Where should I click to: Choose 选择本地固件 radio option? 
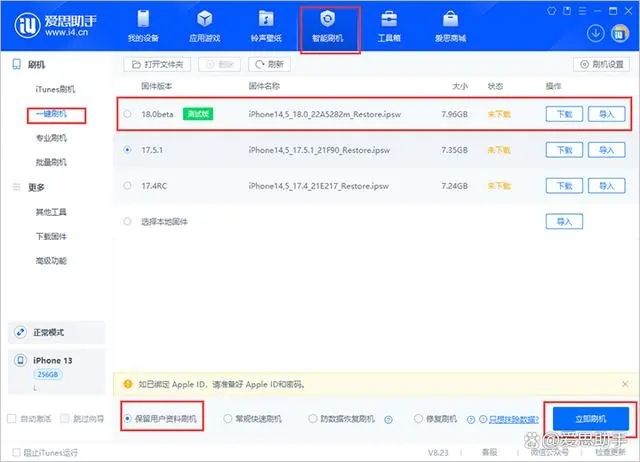(x=127, y=221)
